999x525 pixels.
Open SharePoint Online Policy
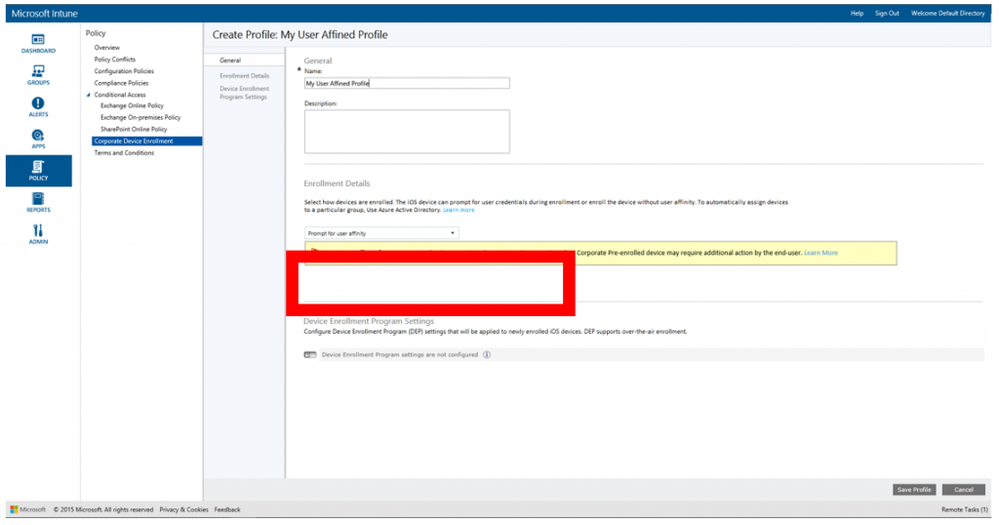(134, 129)
